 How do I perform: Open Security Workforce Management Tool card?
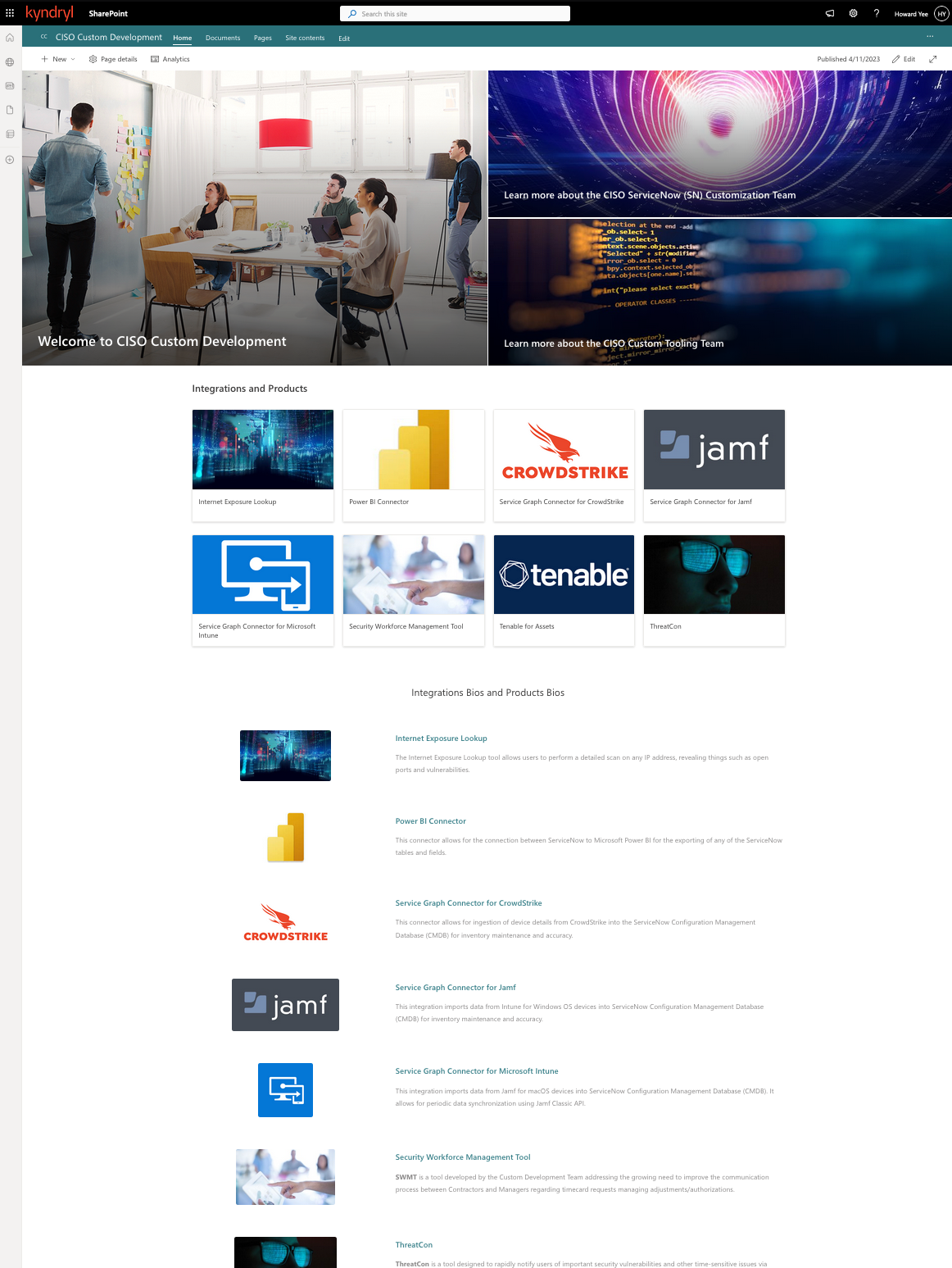414,590
